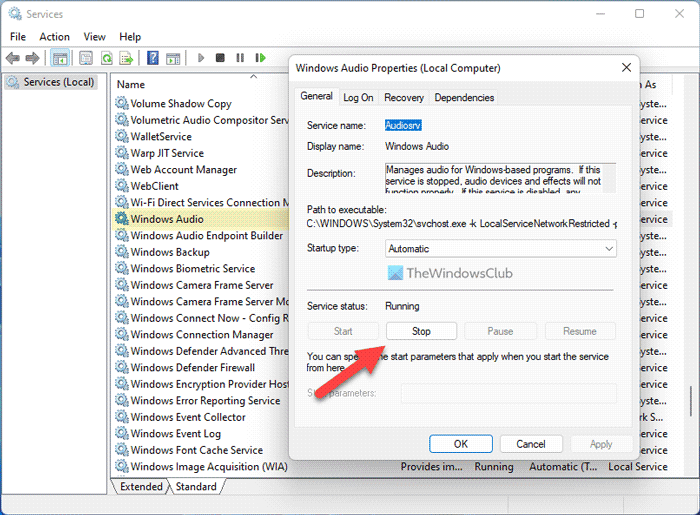Click gear icon beside Warp JIT Service
700x515 pixels.
[x=122, y=153]
